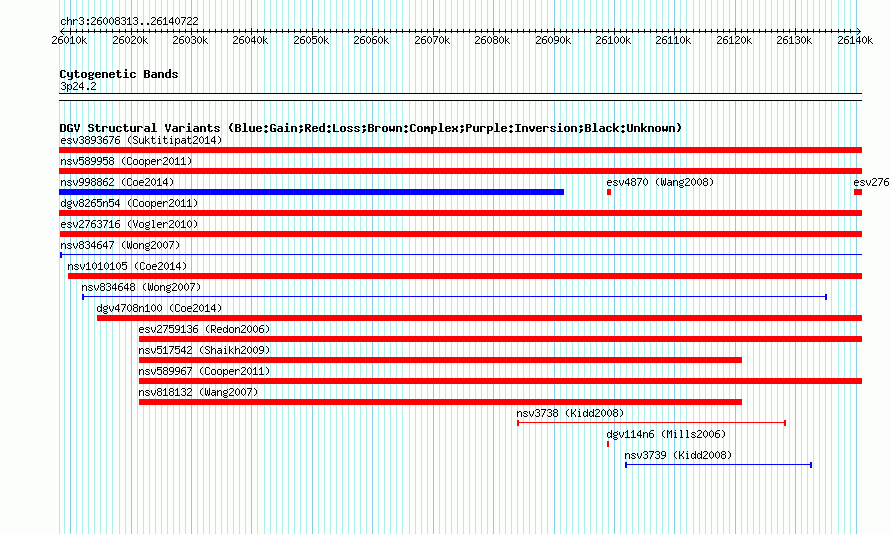890x534 pixels.
Task: Click the nsv589958 red loss bar
Action: pyautogui.click(x=460, y=171)
